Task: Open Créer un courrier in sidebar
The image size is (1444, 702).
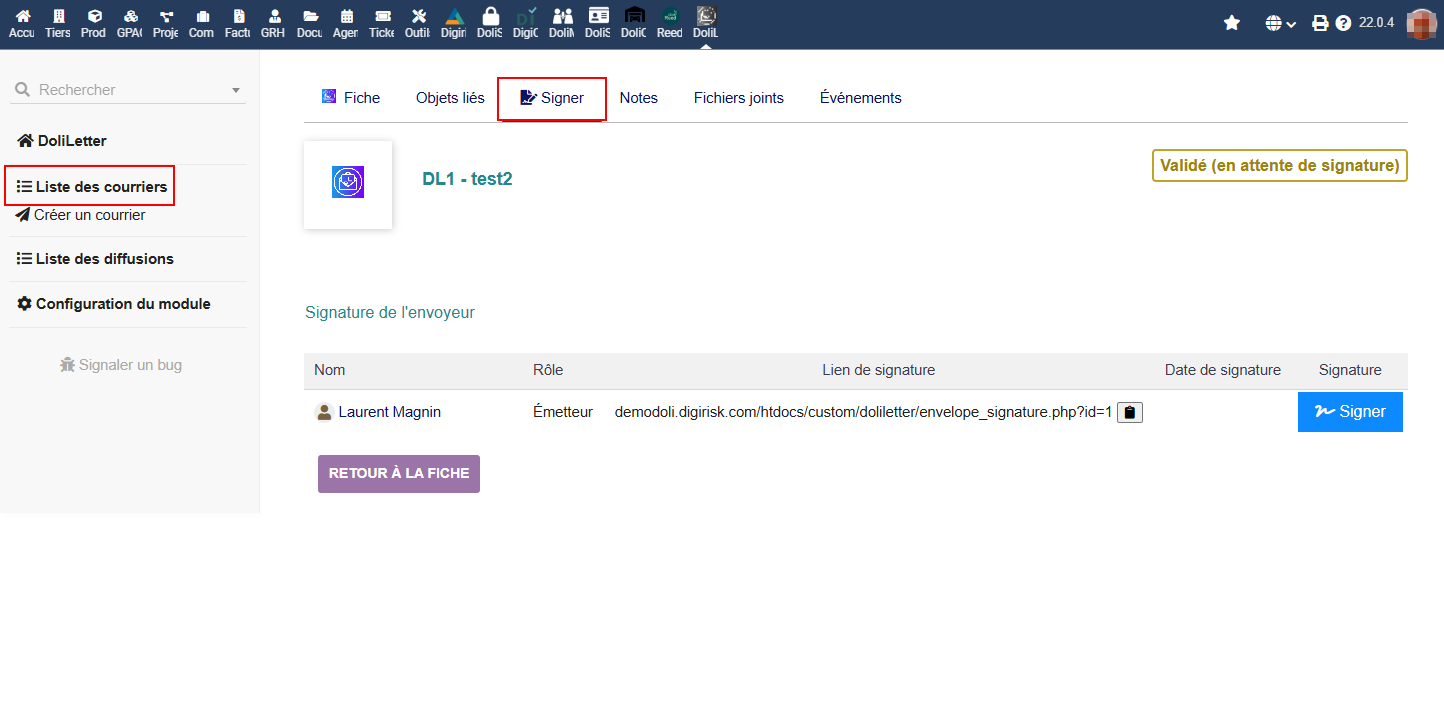Action: pyautogui.click(x=89, y=215)
